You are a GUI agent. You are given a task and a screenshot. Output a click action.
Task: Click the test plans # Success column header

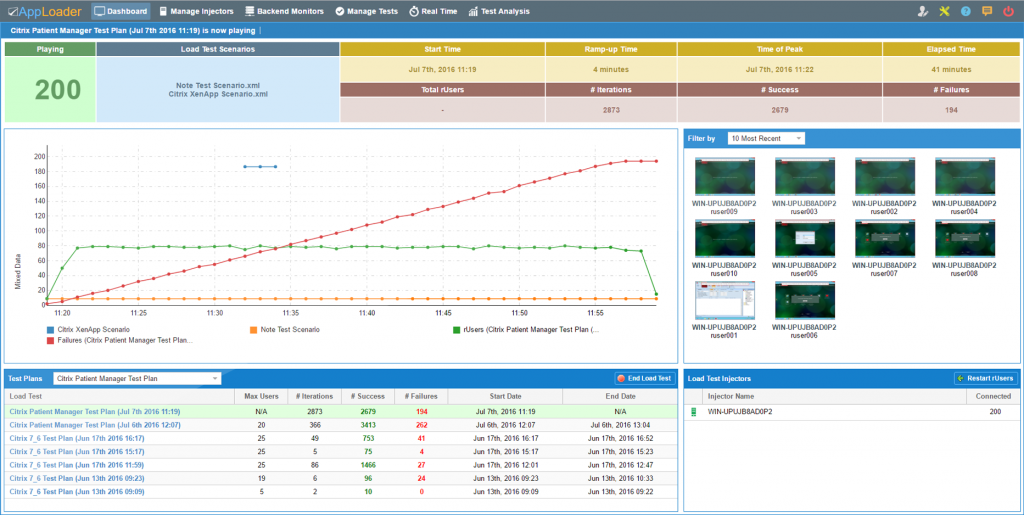click(x=368, y=396)
